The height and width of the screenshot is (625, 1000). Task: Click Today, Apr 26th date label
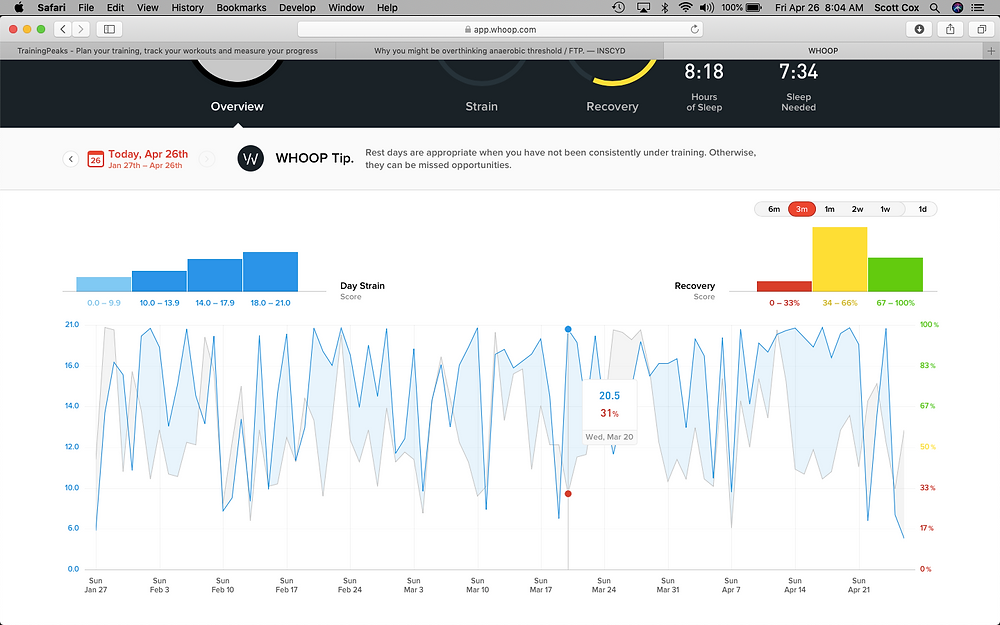pyautogui.click(x=148, y=154)
